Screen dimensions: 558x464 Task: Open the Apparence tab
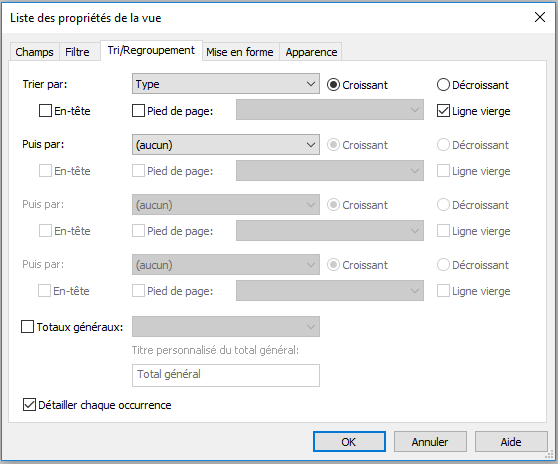point(311,52)
